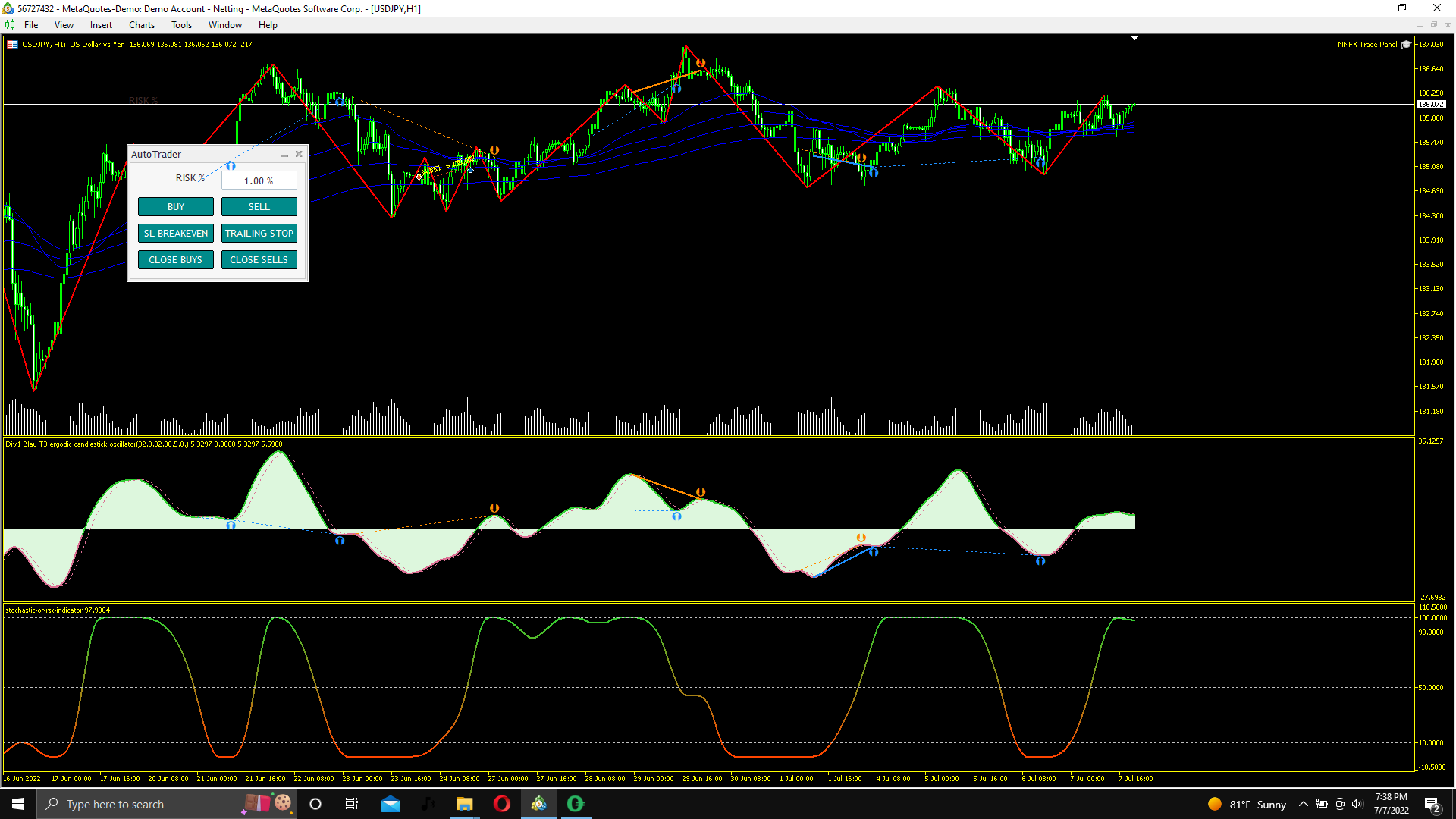Open the Charts menu

pos(142,25)
